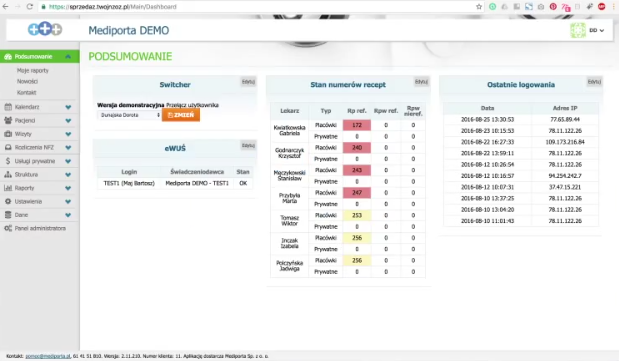Image resolution: width=619 pixels, height=361 pixels.
Task: Collapse the Podsumowanie menu section
Action: pyautogui.click(x=68, y=56)
